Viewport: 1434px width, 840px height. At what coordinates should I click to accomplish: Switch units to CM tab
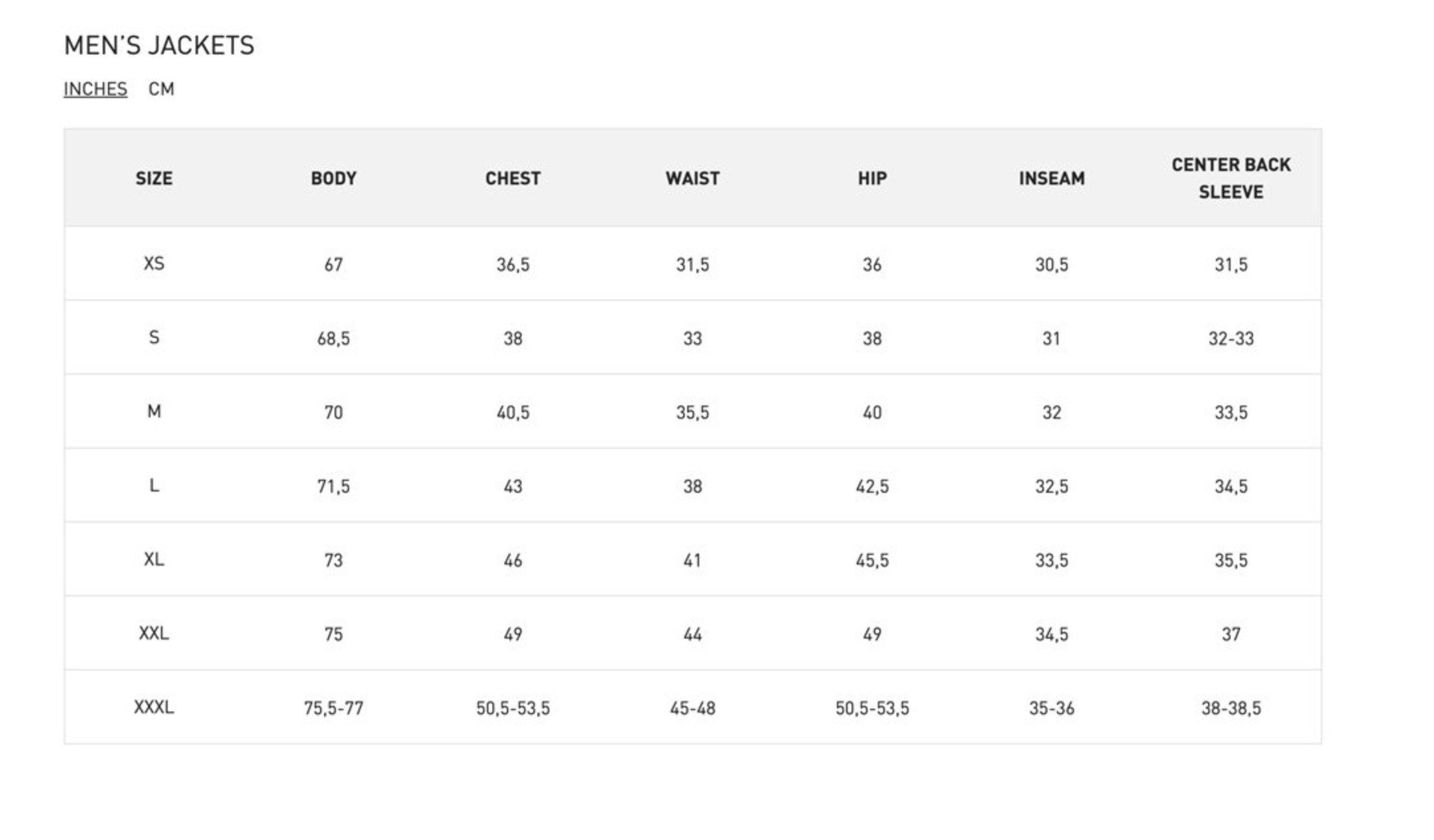[x=161, y=89]
